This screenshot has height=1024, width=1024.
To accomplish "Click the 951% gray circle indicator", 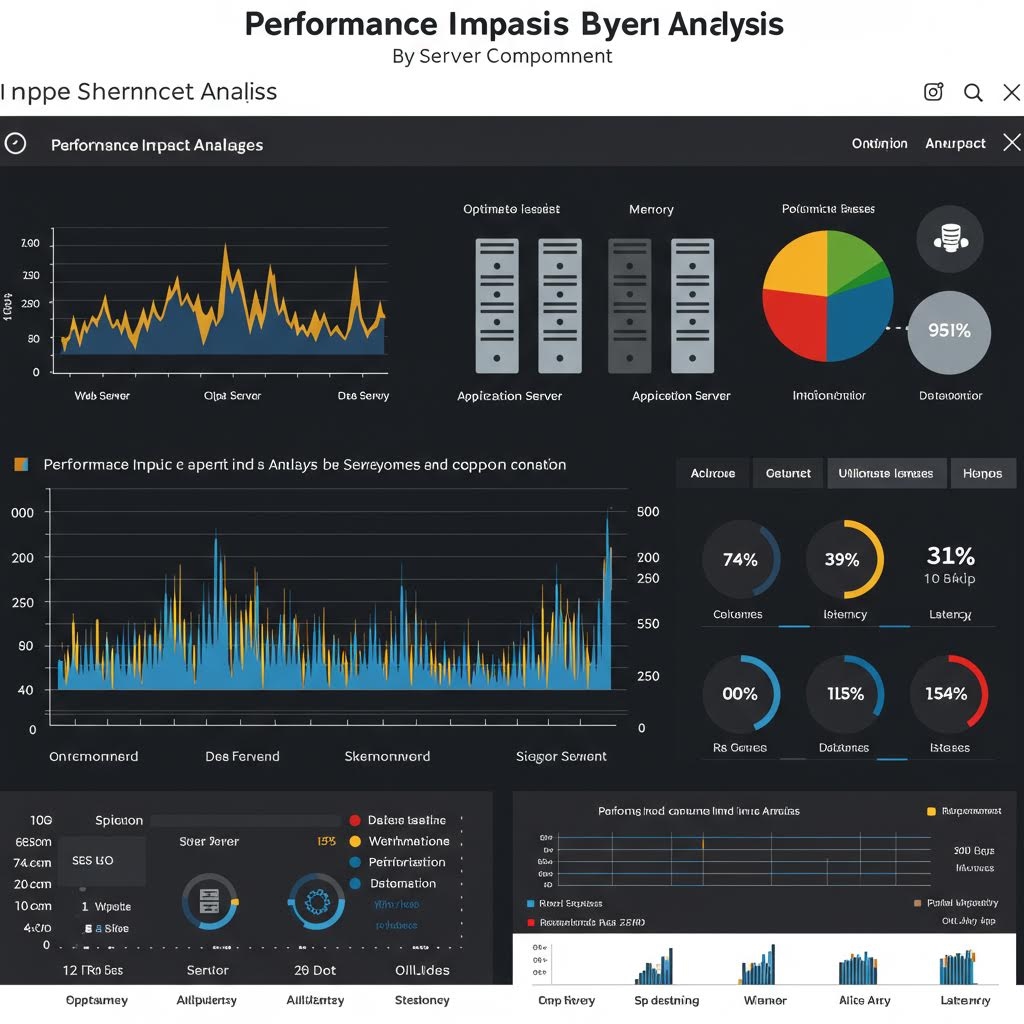I will tap(948, 331).
